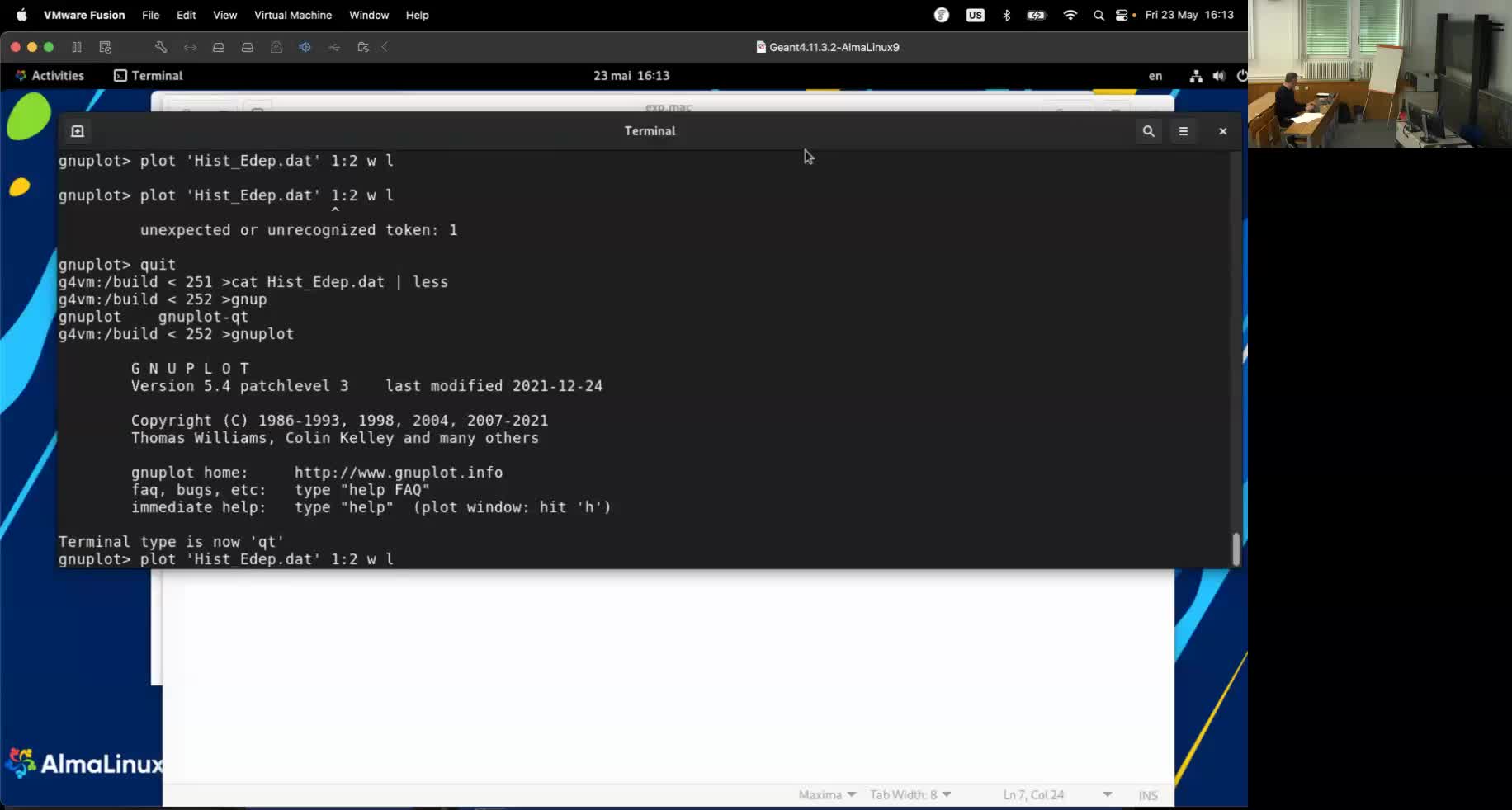Open the Terminal search icon
The image size is (1512, 810).
click(1148, 131)
